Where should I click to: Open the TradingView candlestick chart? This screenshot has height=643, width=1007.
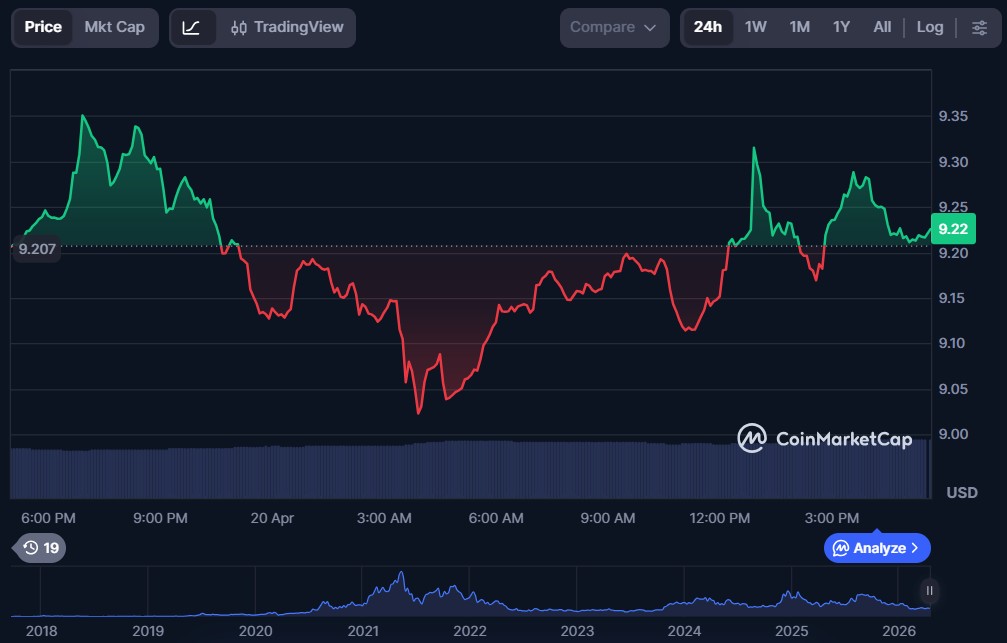click(x=286, y=27)
